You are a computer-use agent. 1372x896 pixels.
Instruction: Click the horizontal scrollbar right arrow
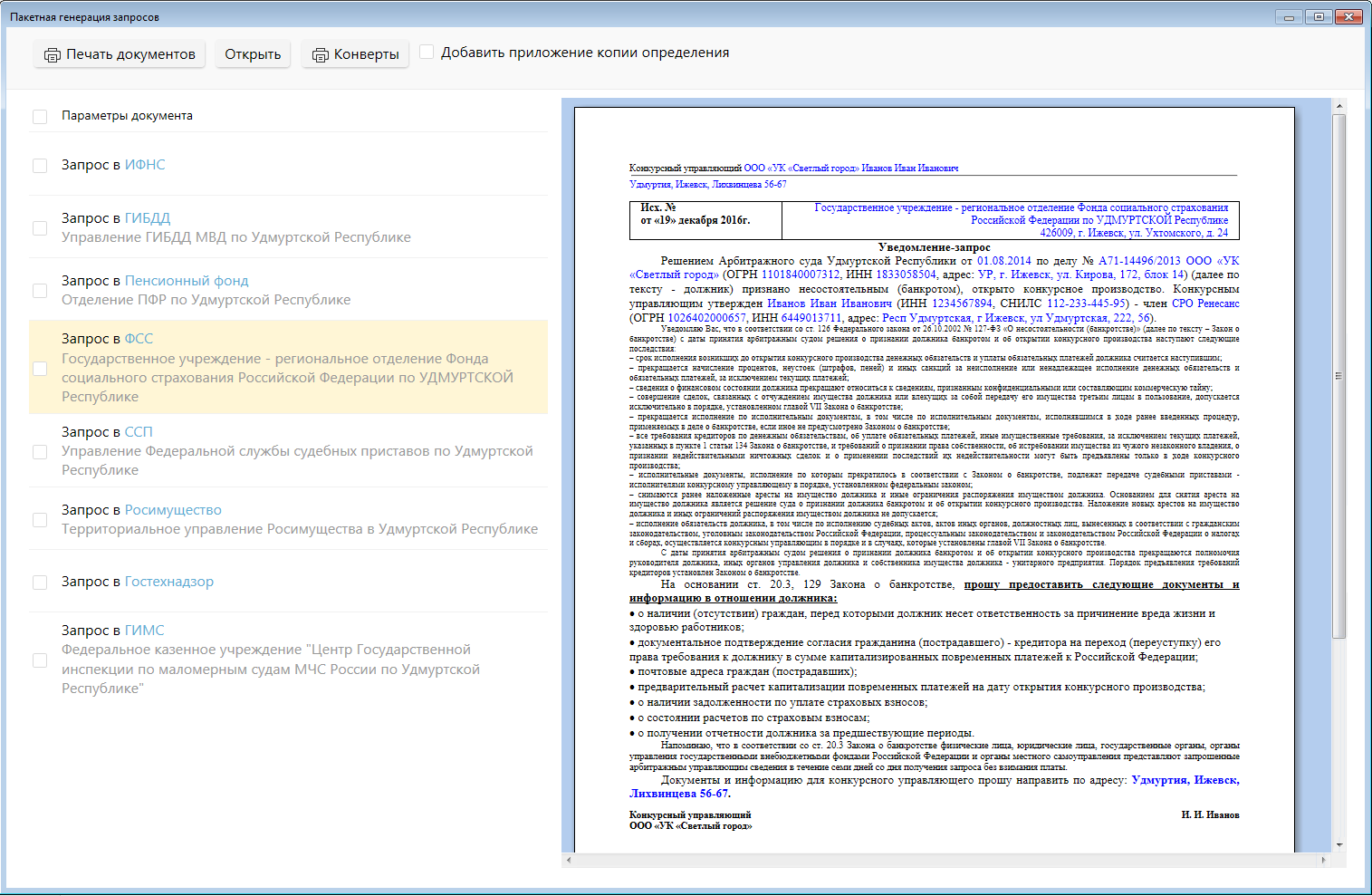pos(1323,860)
